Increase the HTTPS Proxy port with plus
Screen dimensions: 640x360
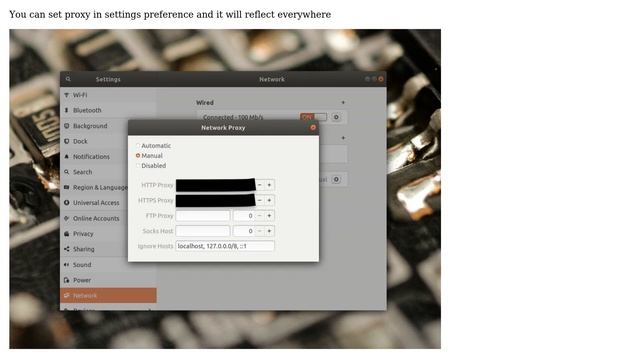[269, 200]
